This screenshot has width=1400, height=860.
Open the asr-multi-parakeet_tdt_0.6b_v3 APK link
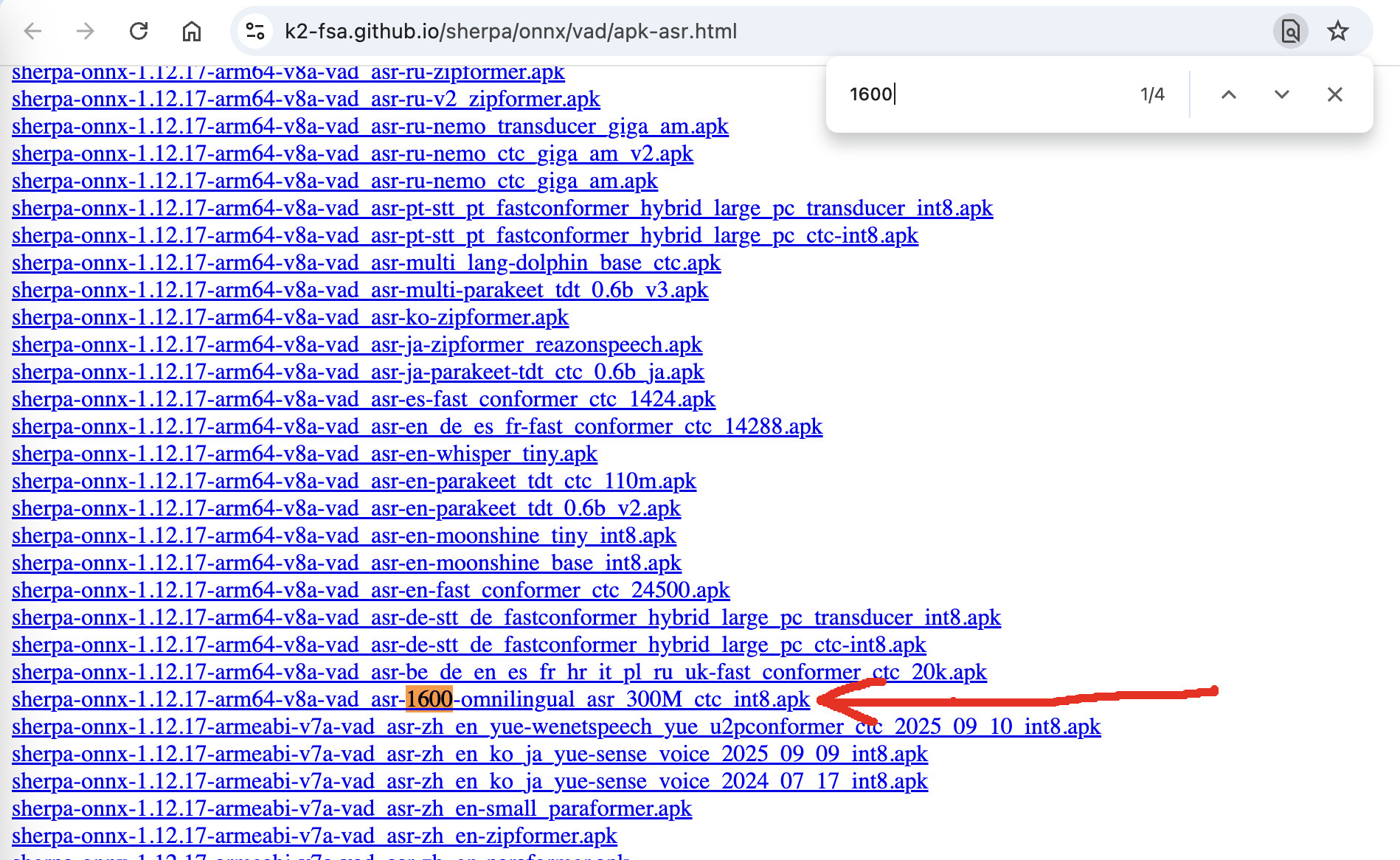click(x=359, y=290)
